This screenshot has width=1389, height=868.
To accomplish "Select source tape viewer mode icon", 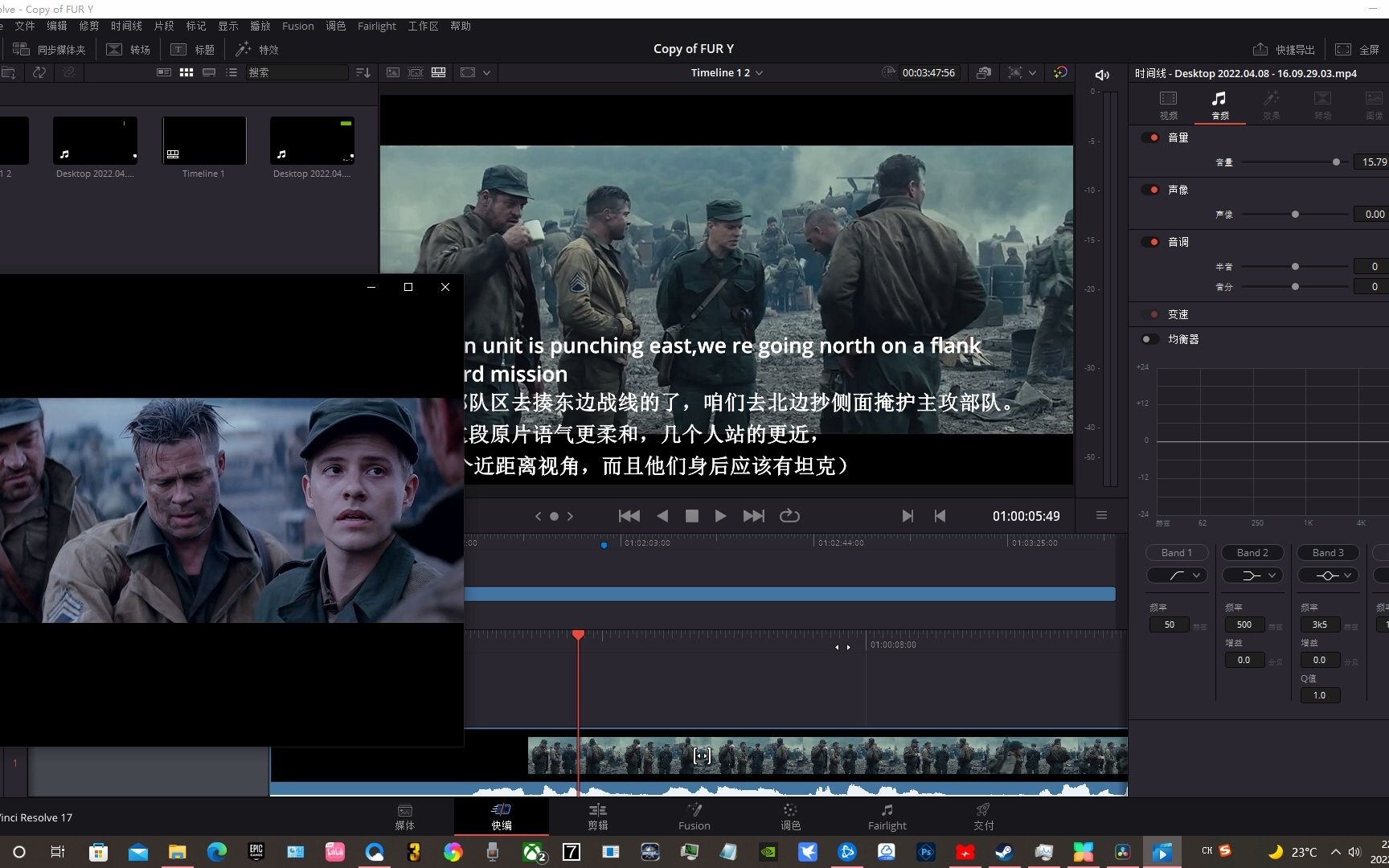I will pyautogui.click(x=415, y=72).
